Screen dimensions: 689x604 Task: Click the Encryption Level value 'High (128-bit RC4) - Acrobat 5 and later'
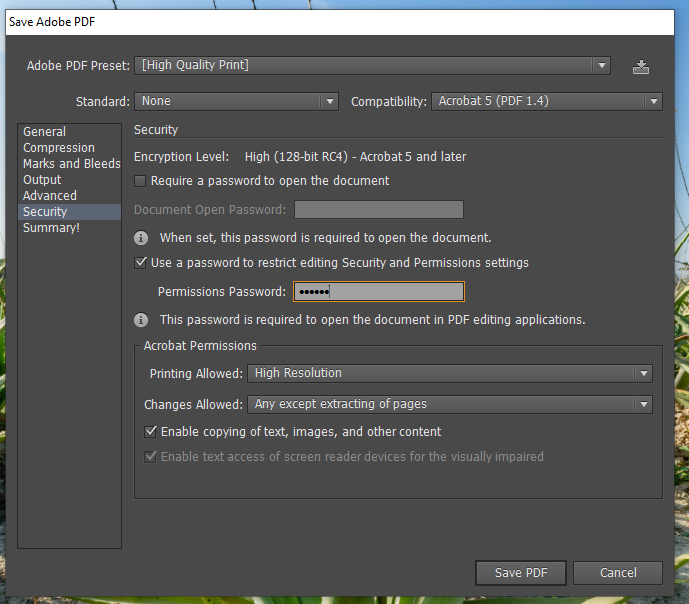click(x=355, y=157)
